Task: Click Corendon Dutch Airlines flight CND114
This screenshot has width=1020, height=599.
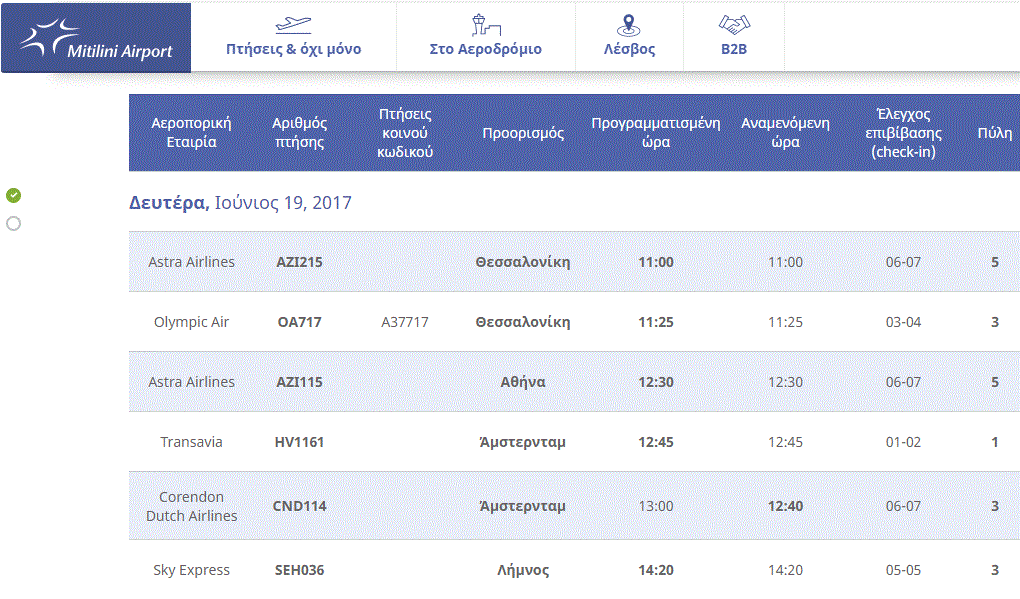Action: point(299,506)
